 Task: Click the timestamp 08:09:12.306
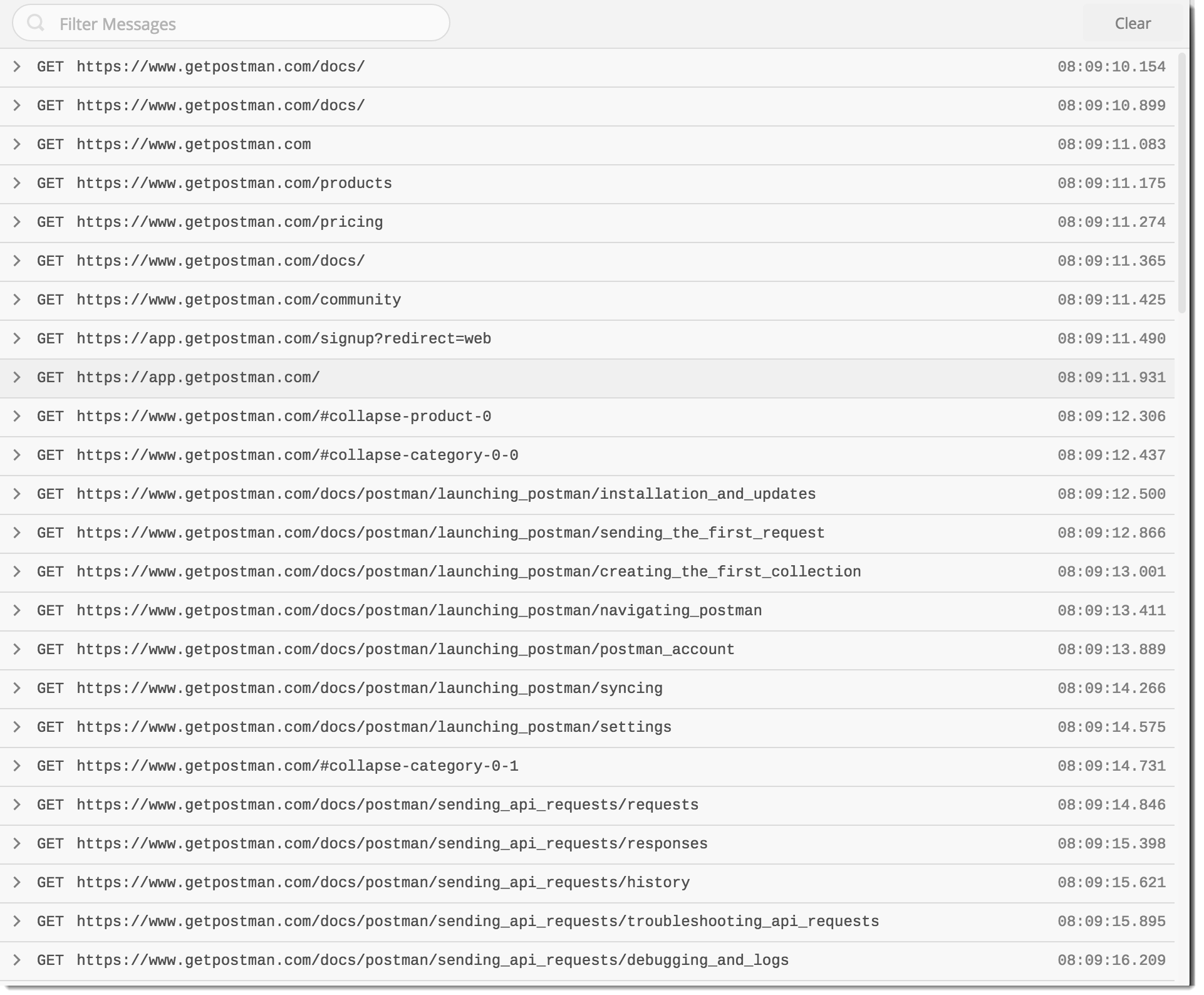click(x=1111, y=416)
